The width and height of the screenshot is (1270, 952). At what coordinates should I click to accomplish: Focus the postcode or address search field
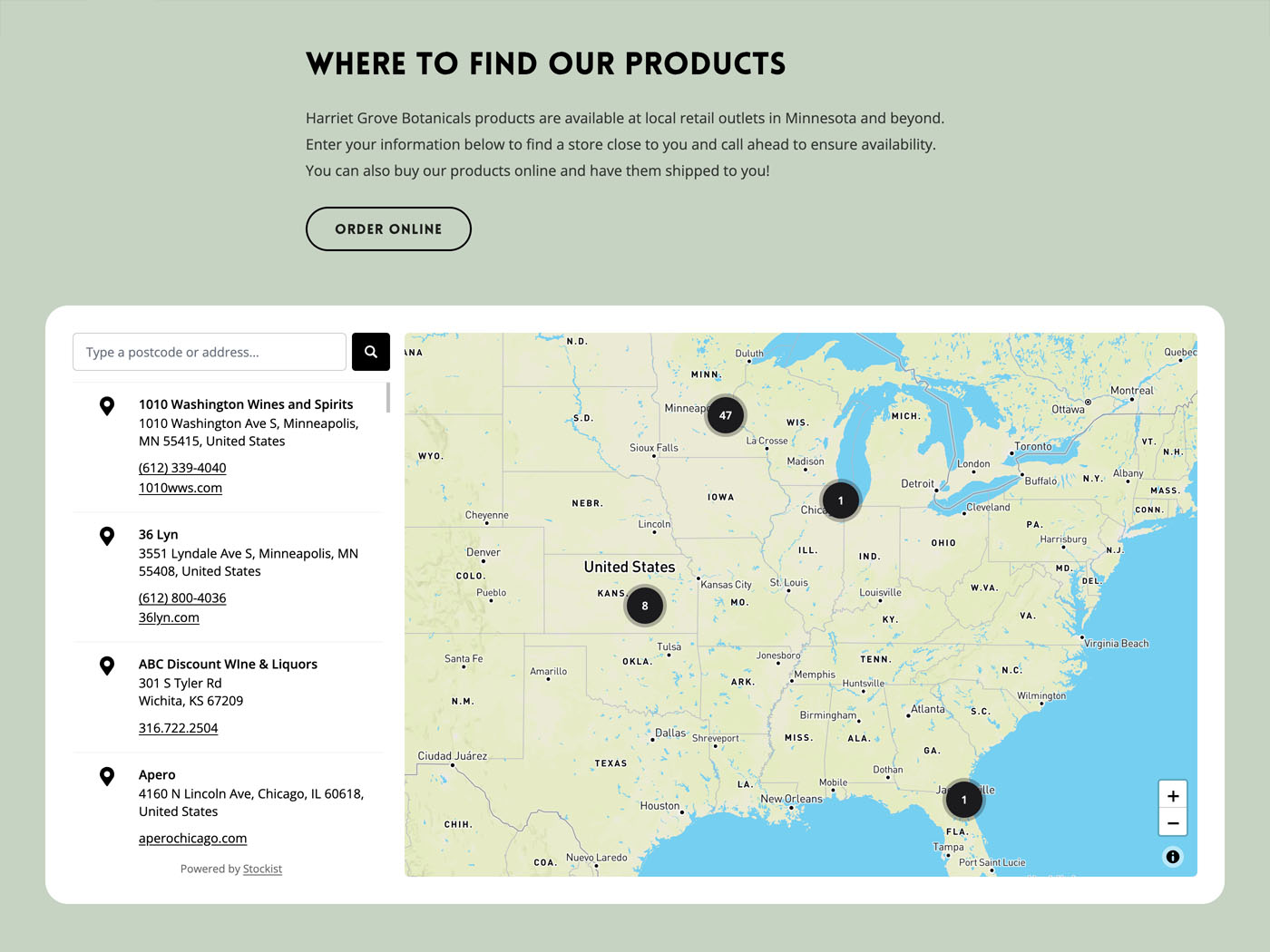[x=210, y=352]
